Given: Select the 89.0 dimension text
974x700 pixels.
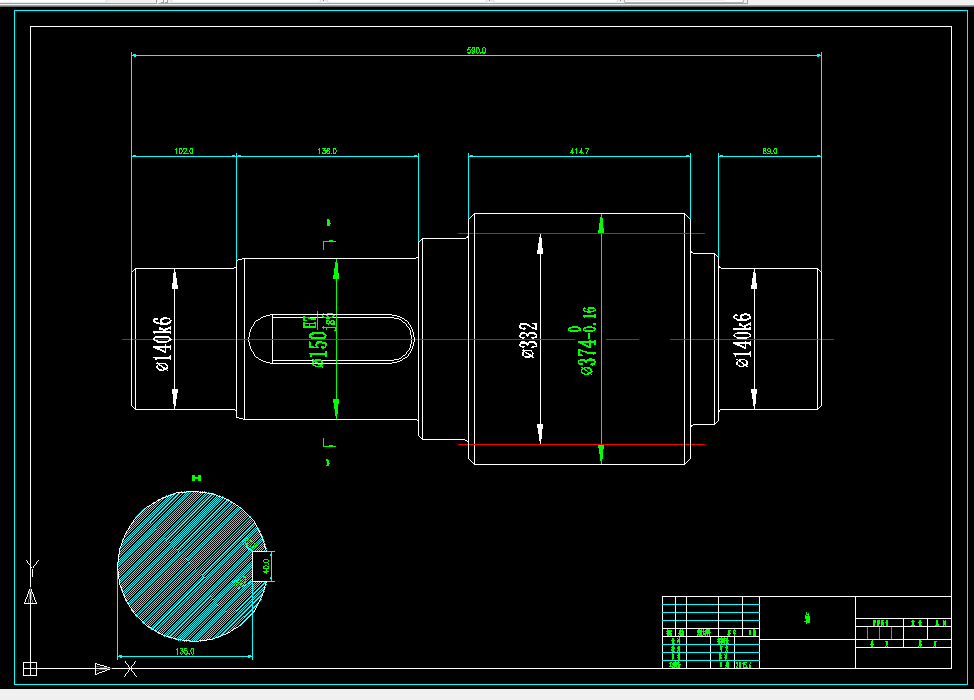Looking at the screenshot, I should click(x=770, y=151).
